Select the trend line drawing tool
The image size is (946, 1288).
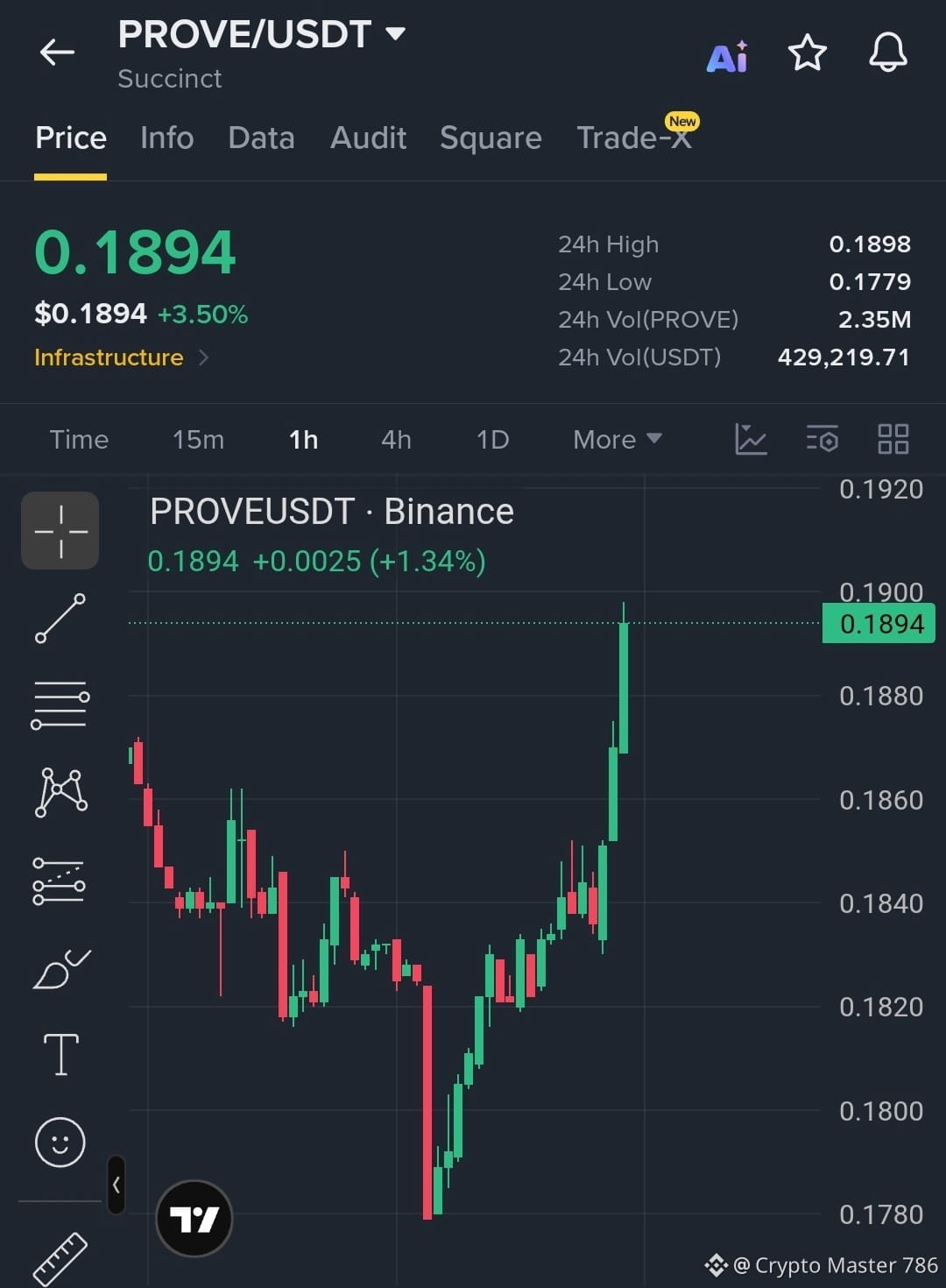(x=60, y=618)
